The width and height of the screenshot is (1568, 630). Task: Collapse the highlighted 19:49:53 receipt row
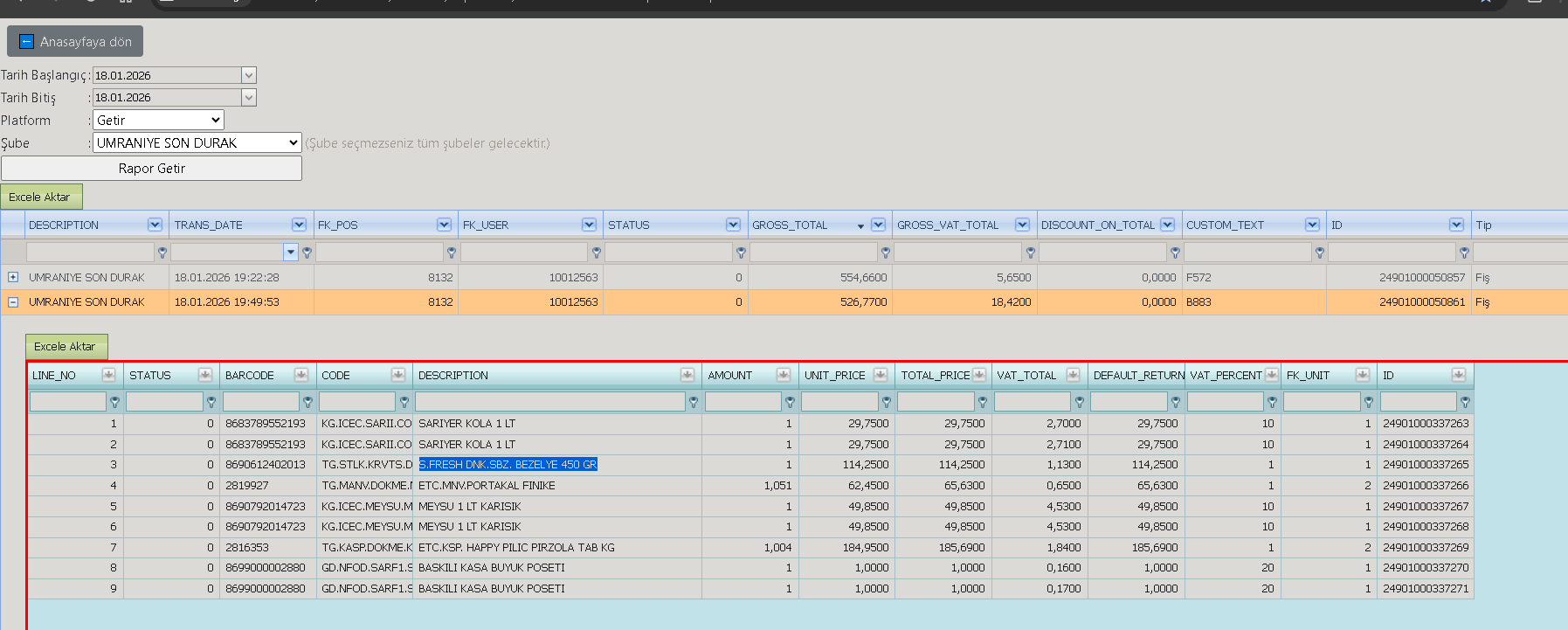pyautogui.click(x=13, y=301)
